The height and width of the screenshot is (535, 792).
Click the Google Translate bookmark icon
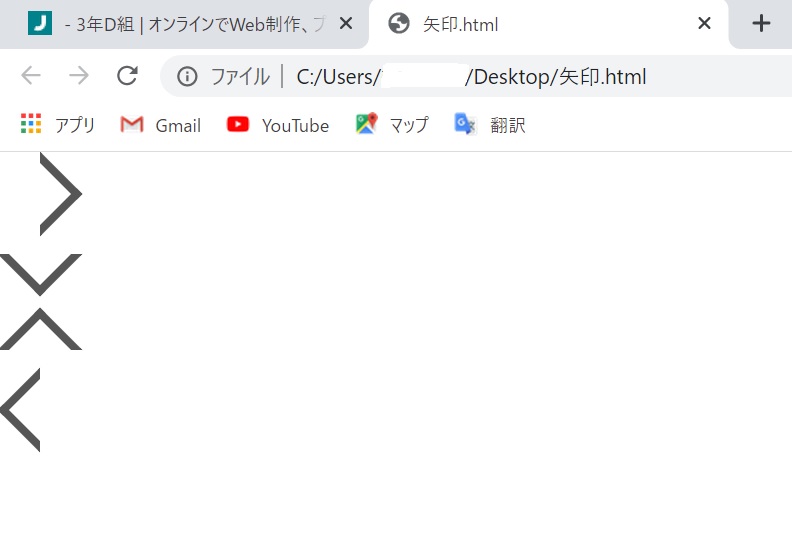(x=465, y=124)
